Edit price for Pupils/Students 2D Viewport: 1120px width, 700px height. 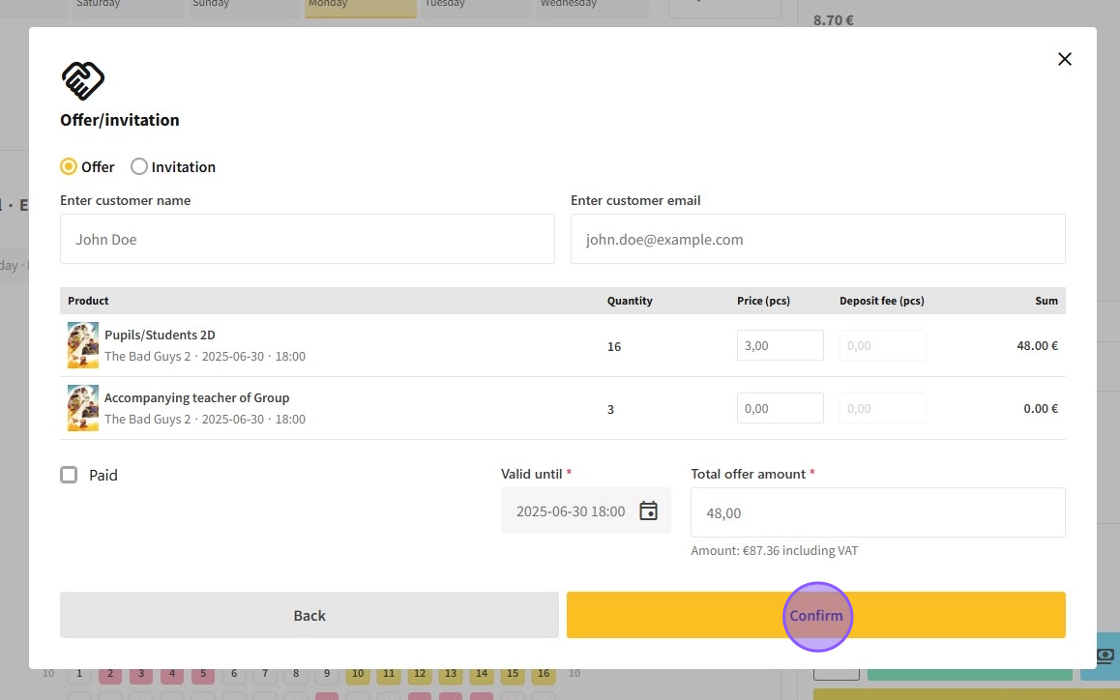coord(780,345)
